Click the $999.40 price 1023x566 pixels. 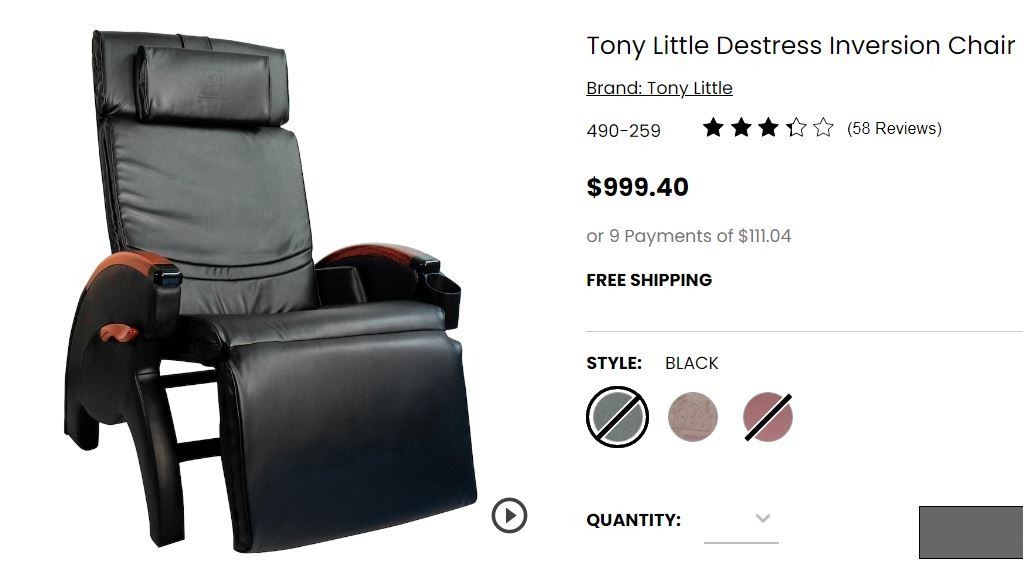click(637, 187)
